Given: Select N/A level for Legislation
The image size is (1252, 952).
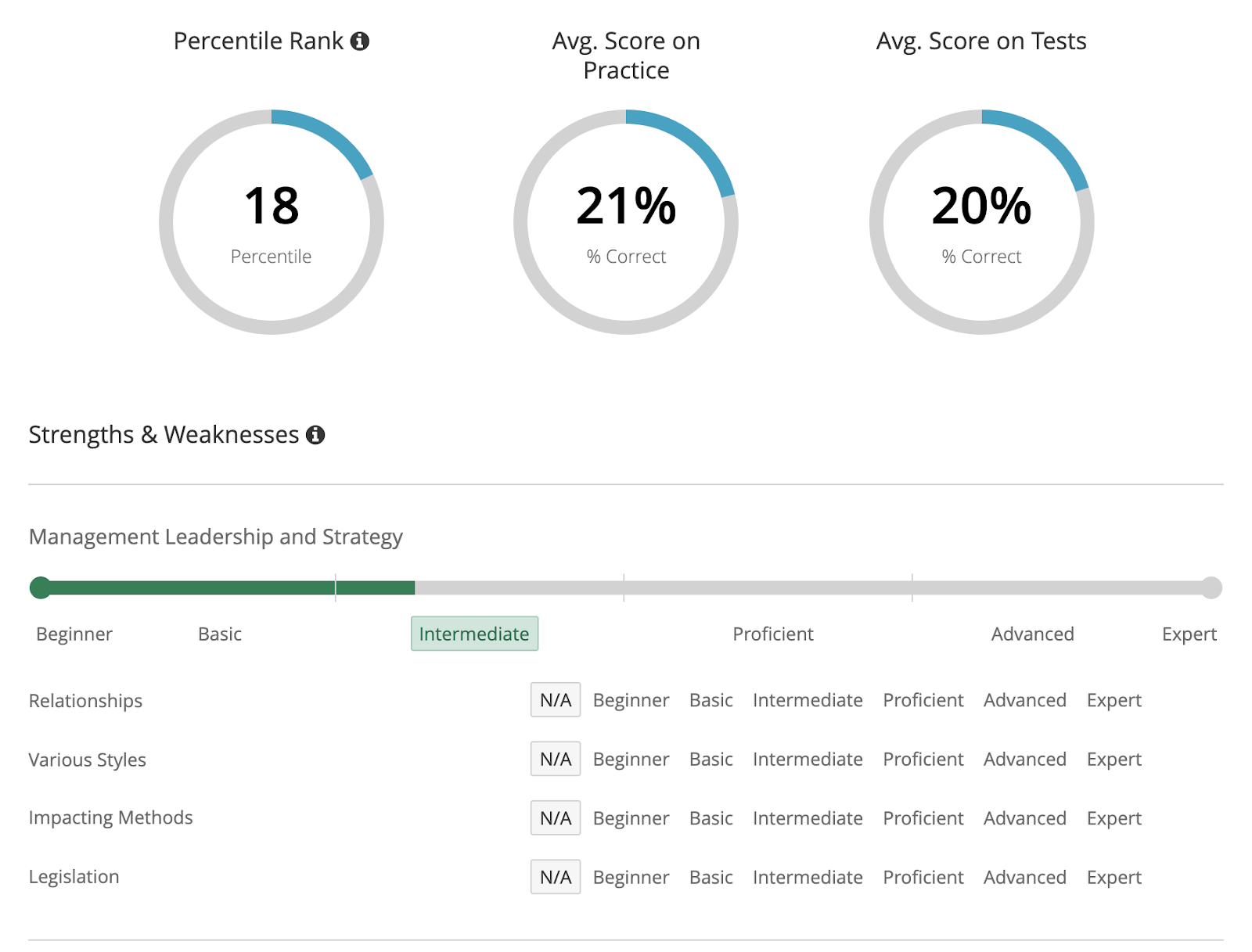Looking at the screenshot, I should (x=555, y=877).
